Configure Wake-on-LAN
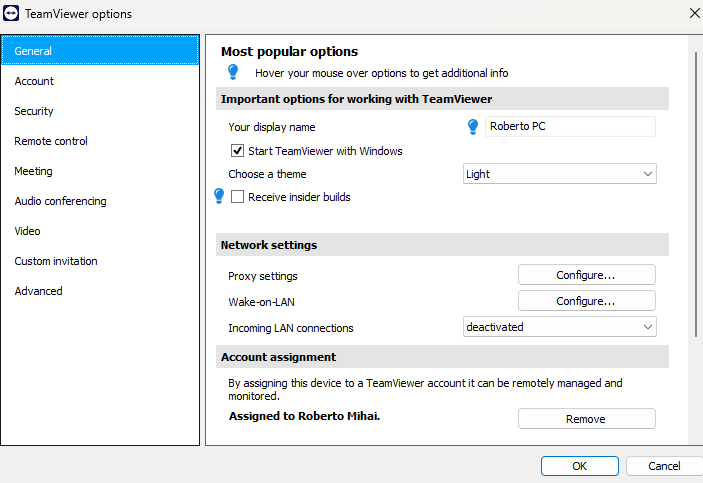The image size is (703, 483). [x=586, y=301]
